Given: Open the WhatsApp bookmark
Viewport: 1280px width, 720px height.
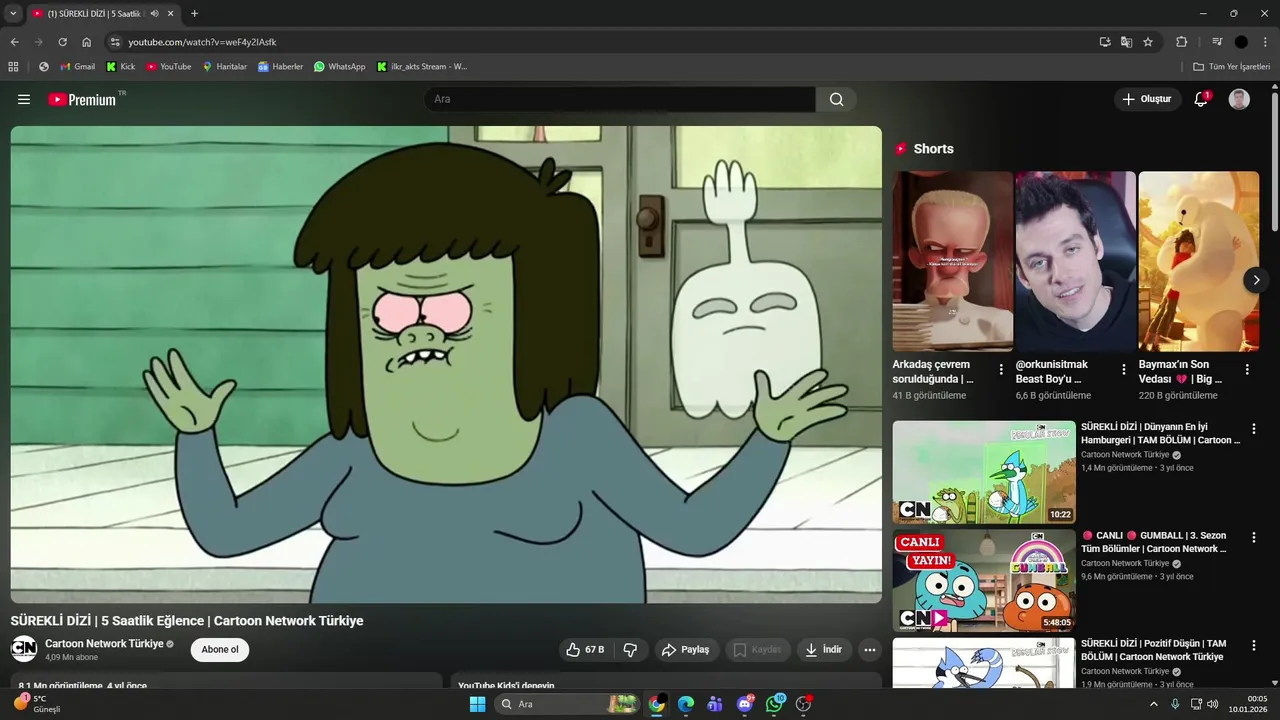Looking at the screenshot, I should pos(339,67).
